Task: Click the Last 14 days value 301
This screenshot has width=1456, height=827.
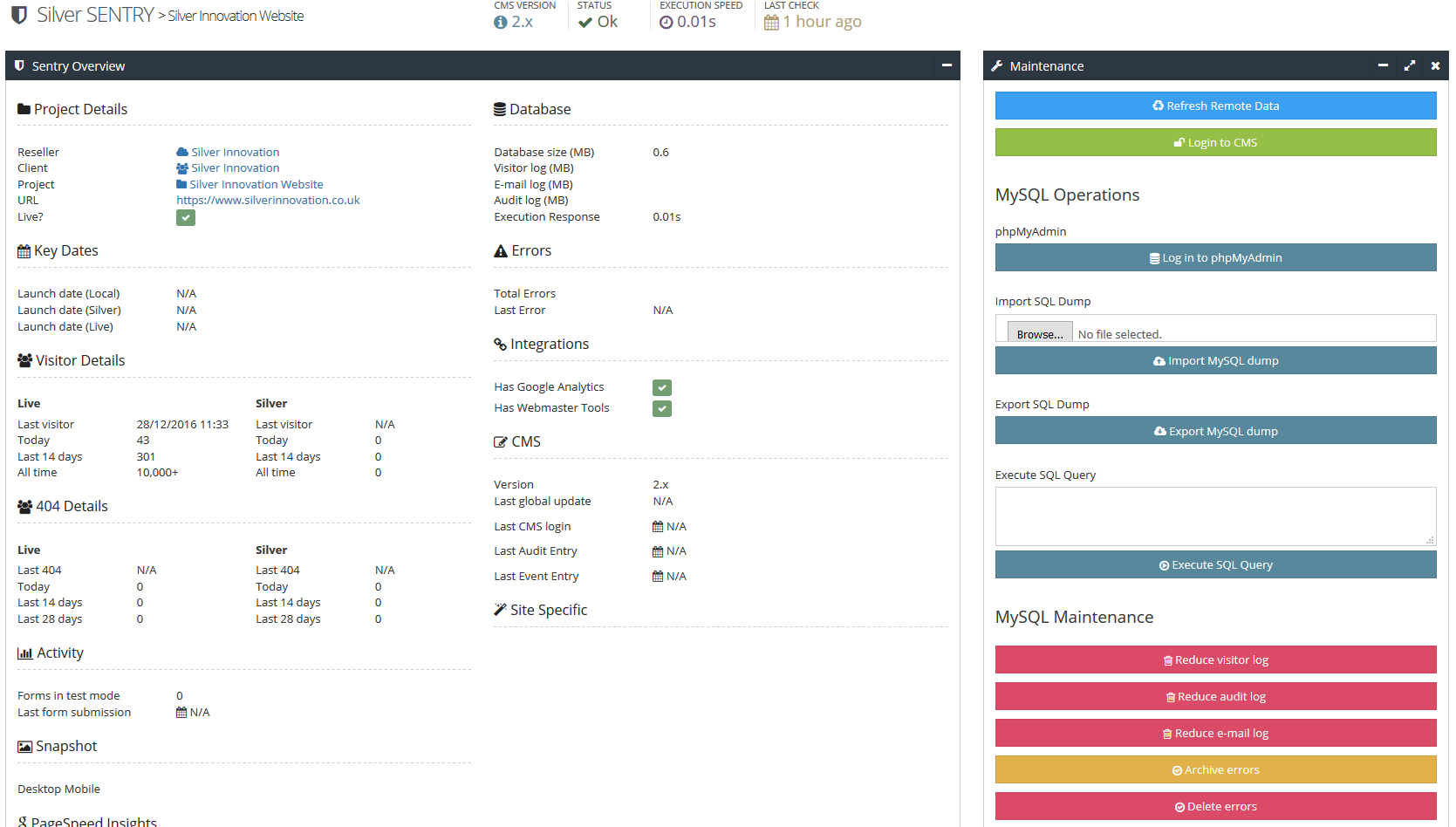Action: click(x=146, y=457)
